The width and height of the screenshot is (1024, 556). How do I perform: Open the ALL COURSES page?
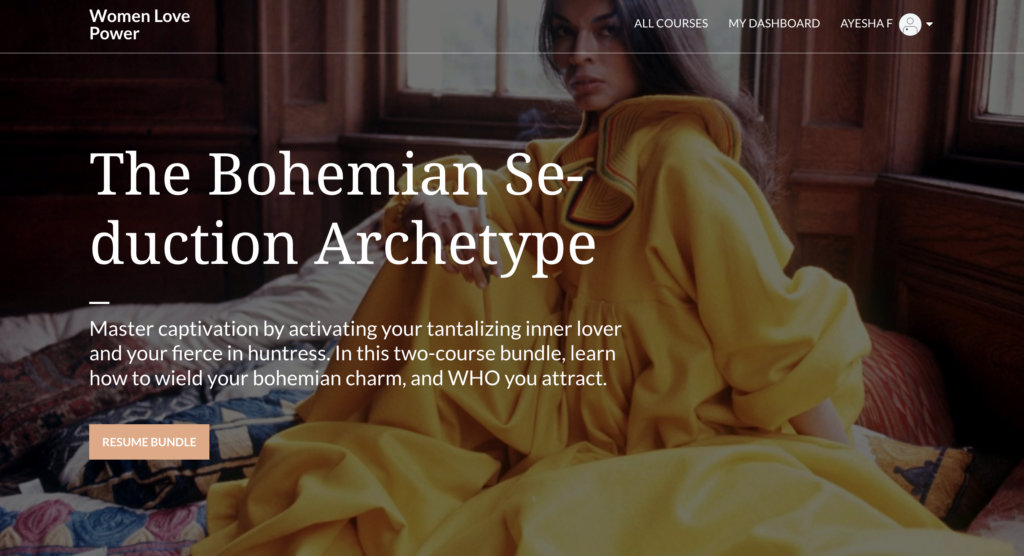[671, 24]
